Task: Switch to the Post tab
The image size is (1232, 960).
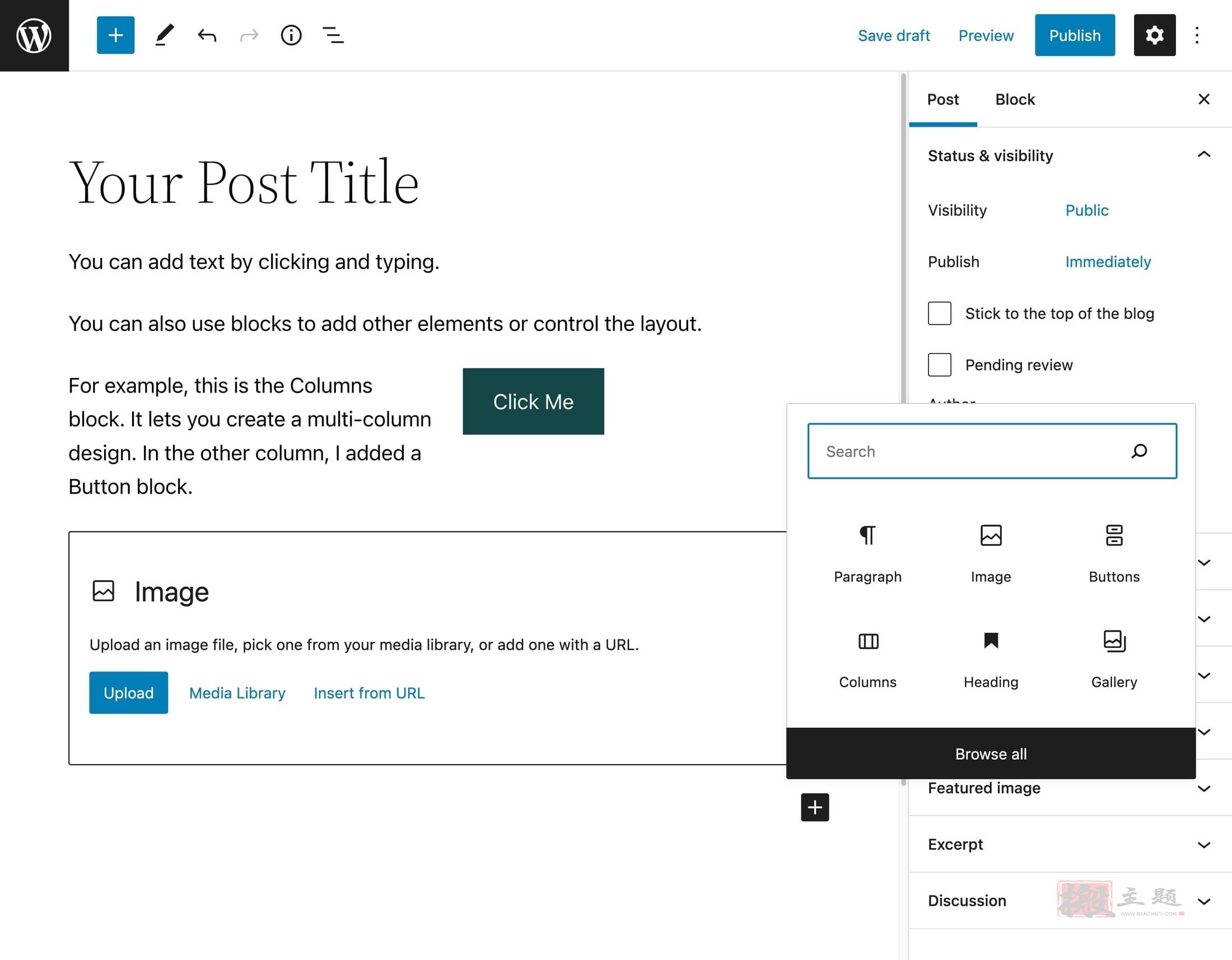Action: (x=942, y=99)
